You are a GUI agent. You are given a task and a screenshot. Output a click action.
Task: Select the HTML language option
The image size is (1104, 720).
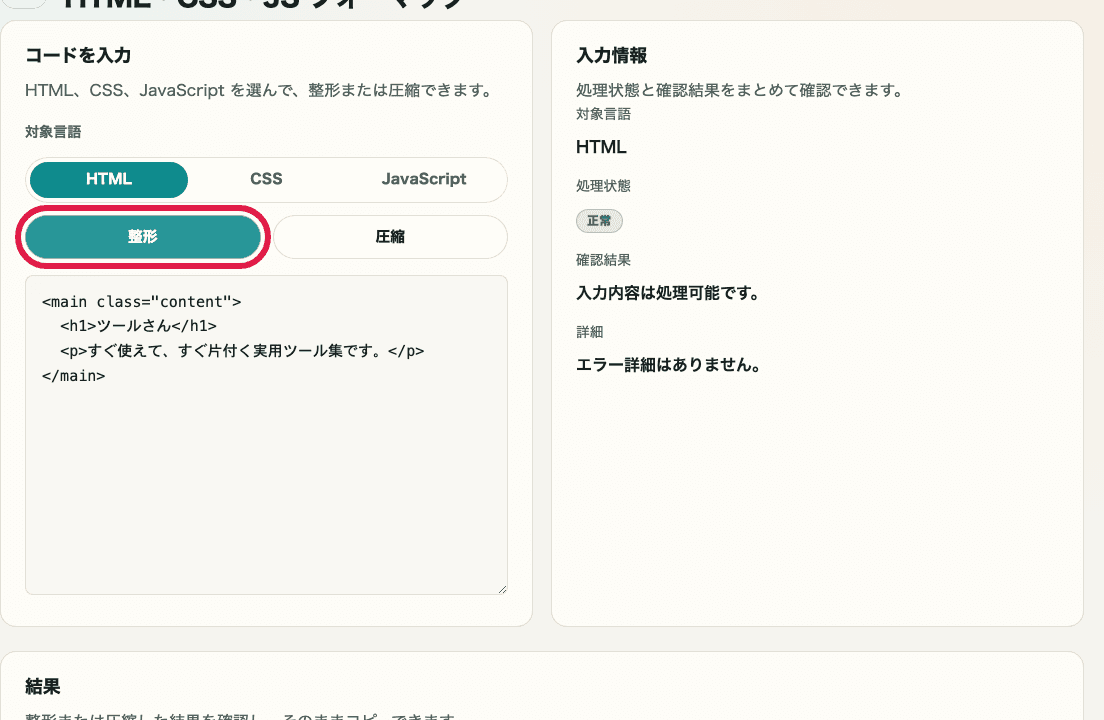coord(108,179)
